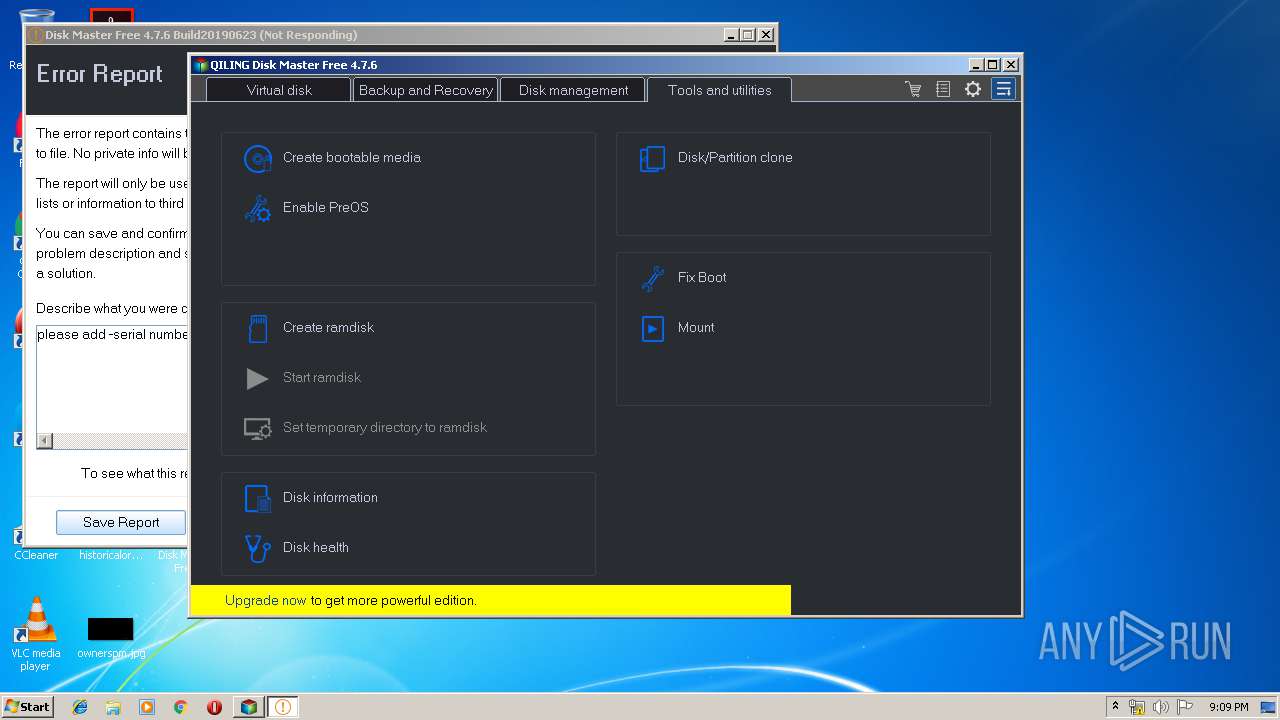The image size is (1280, 720).
Task: Click the network icon in system tray
Action: (x=1137, y=707)
